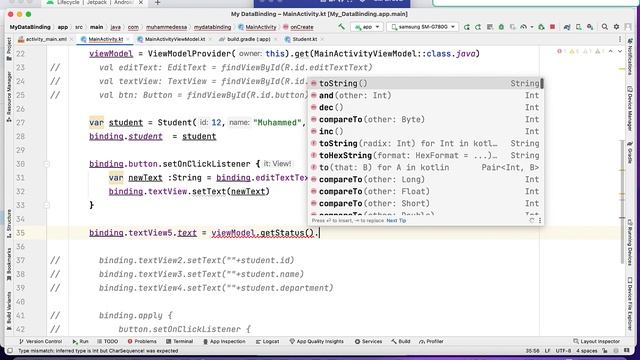Open the Build Variants side panel
Image resolution: width=640 pixels, height=360 pixels.
pos(9,310)
